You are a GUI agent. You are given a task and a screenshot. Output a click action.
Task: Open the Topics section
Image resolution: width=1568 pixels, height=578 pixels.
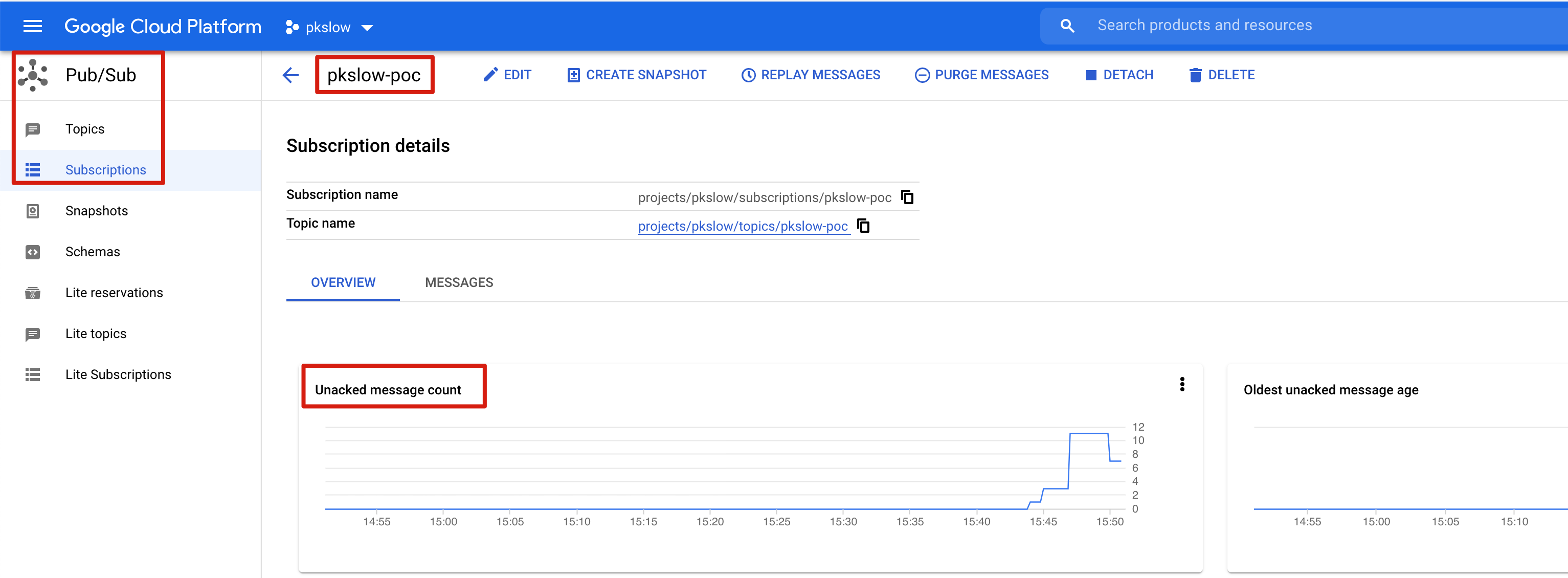tap(84, 129)
